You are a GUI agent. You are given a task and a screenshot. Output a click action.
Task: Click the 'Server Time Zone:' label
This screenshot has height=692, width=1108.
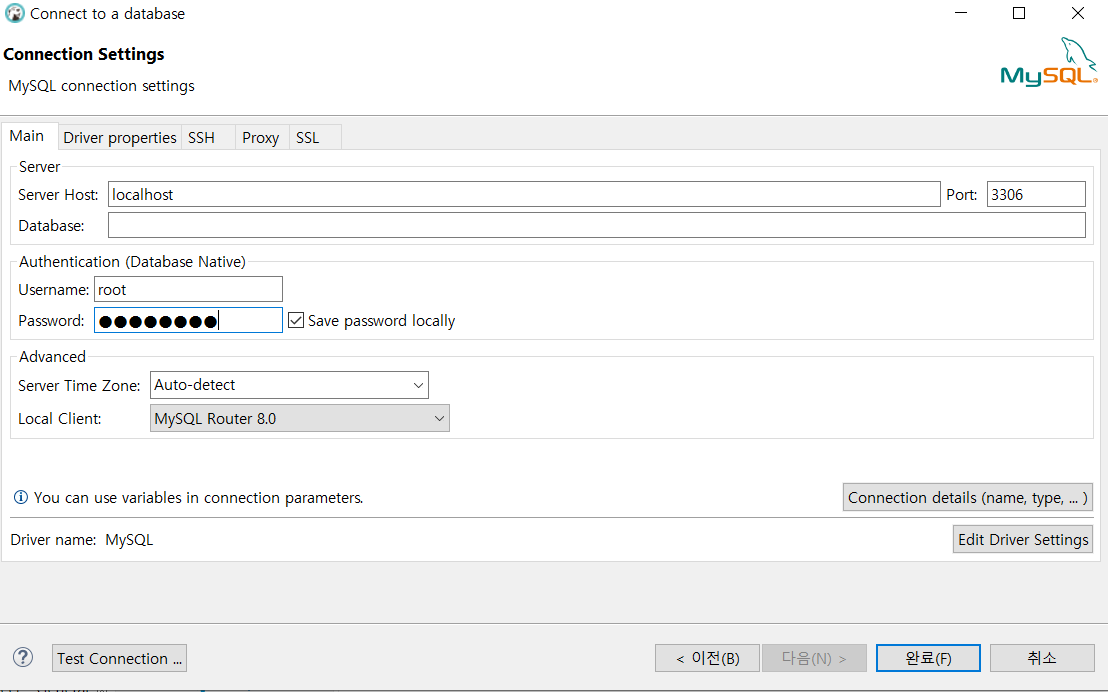[79, 386]
